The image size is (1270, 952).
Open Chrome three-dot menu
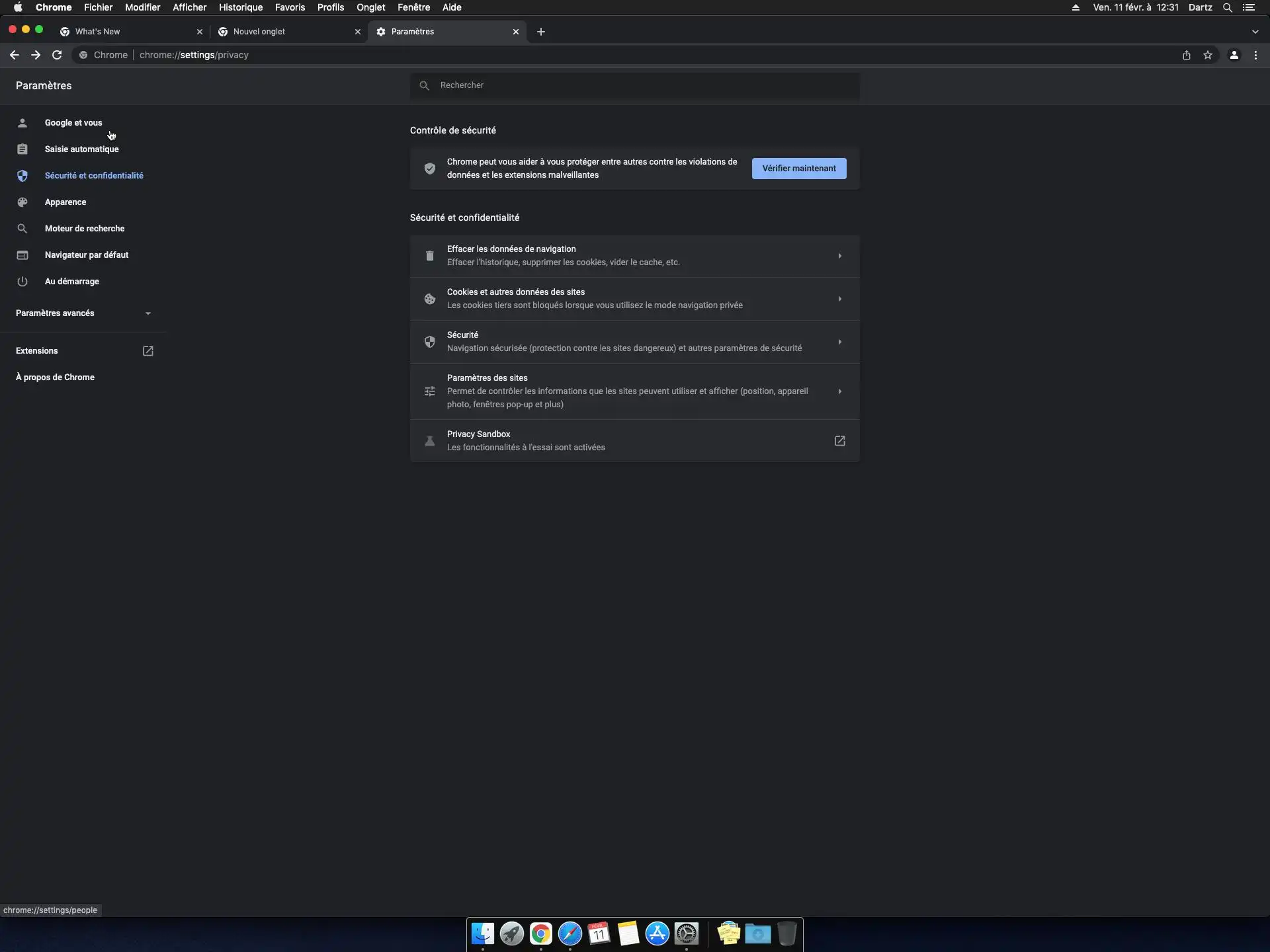(x=1255, y=55)
